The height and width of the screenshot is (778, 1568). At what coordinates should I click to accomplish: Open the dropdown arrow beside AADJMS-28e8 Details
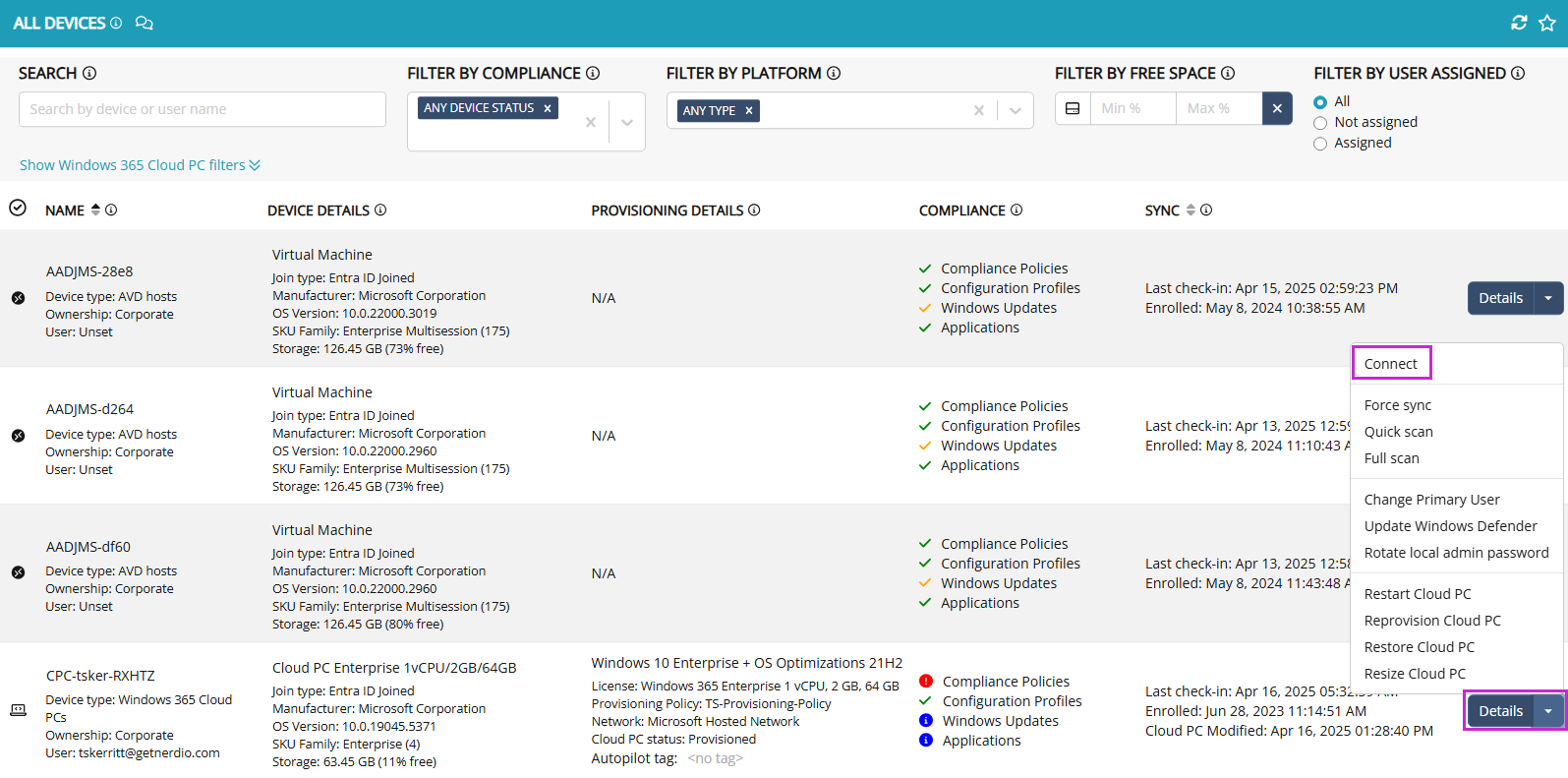pos(1549,298)
